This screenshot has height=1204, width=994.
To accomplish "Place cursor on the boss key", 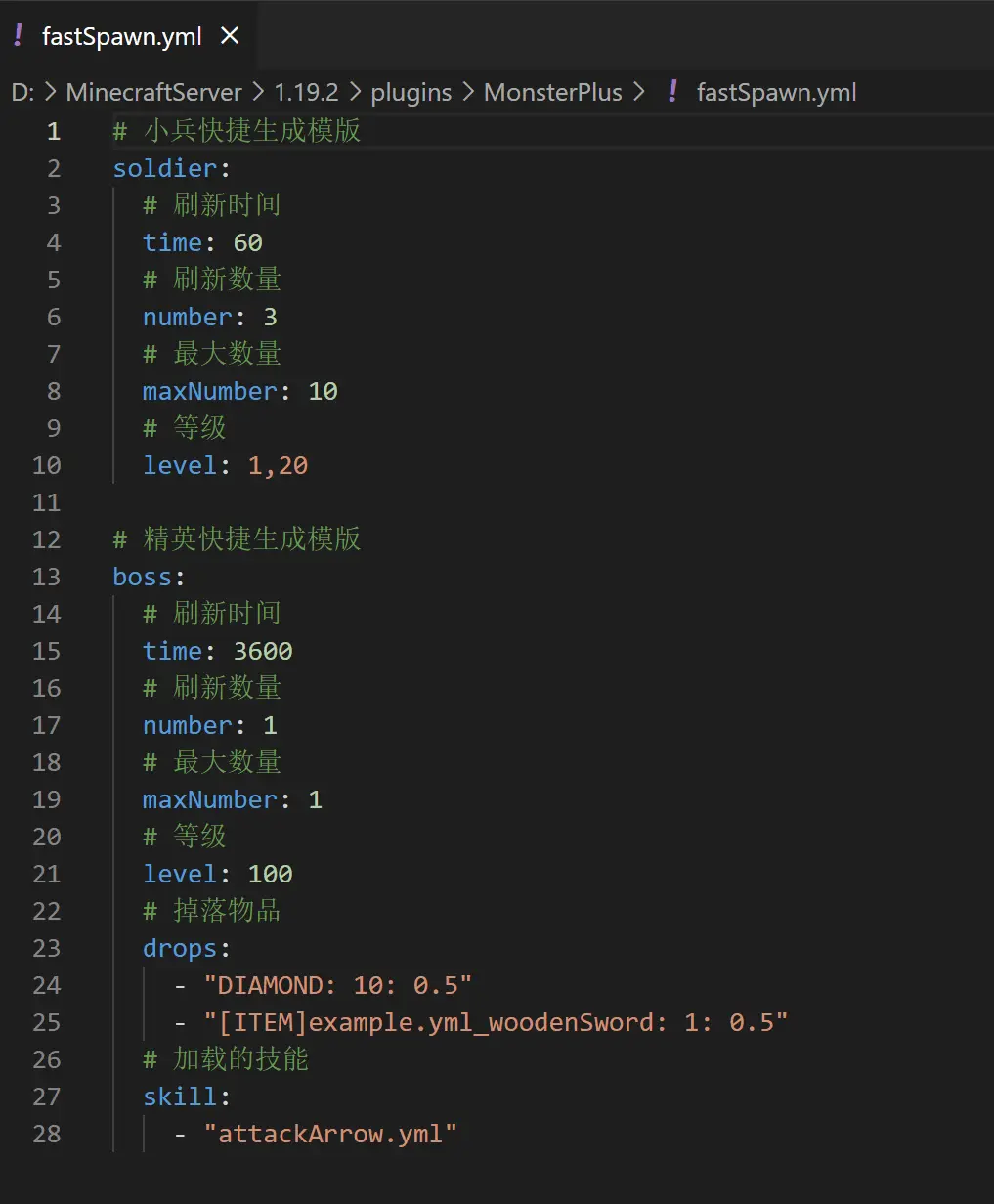I will (x=142, y=577).
